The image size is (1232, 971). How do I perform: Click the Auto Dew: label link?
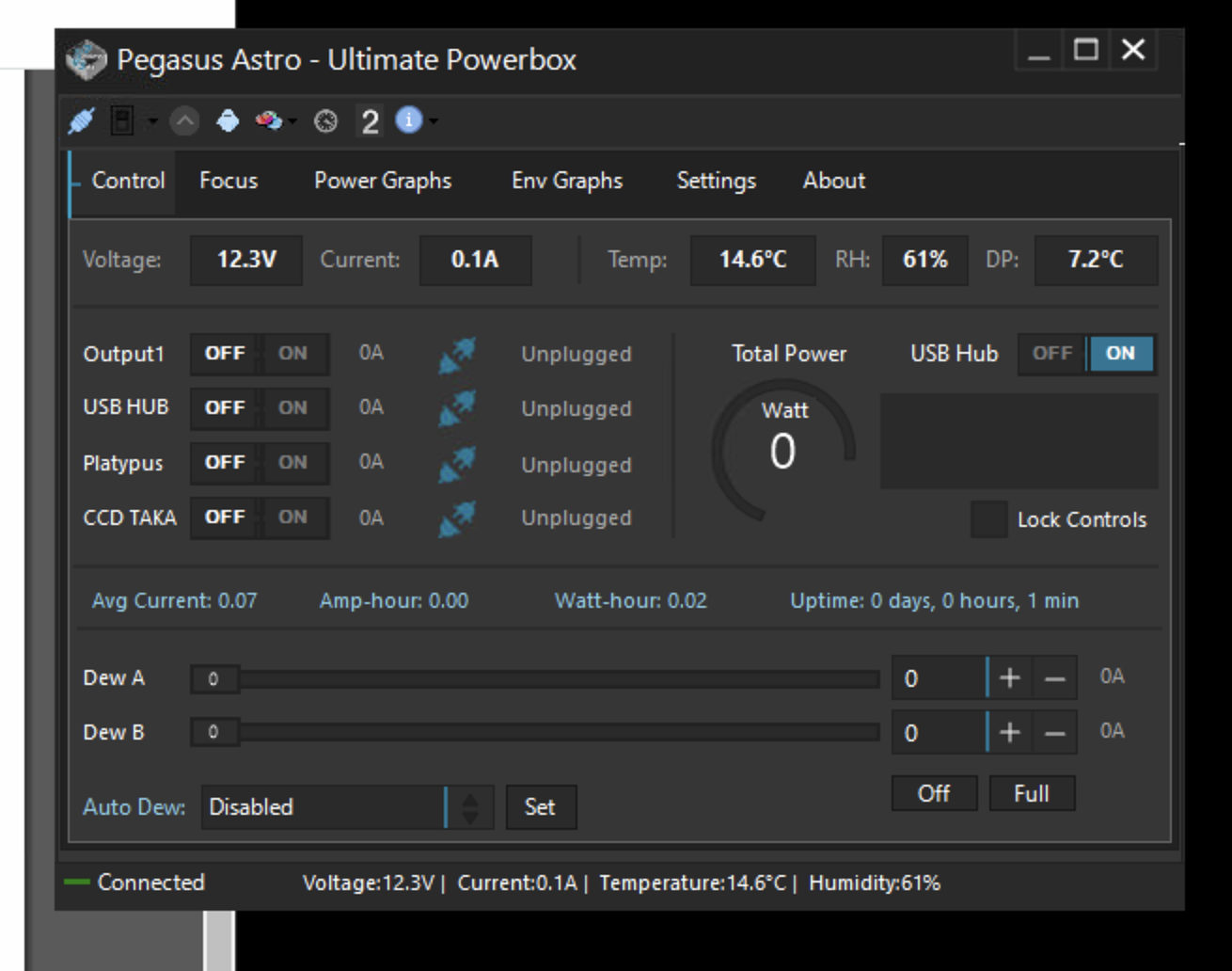coord(134,807)
